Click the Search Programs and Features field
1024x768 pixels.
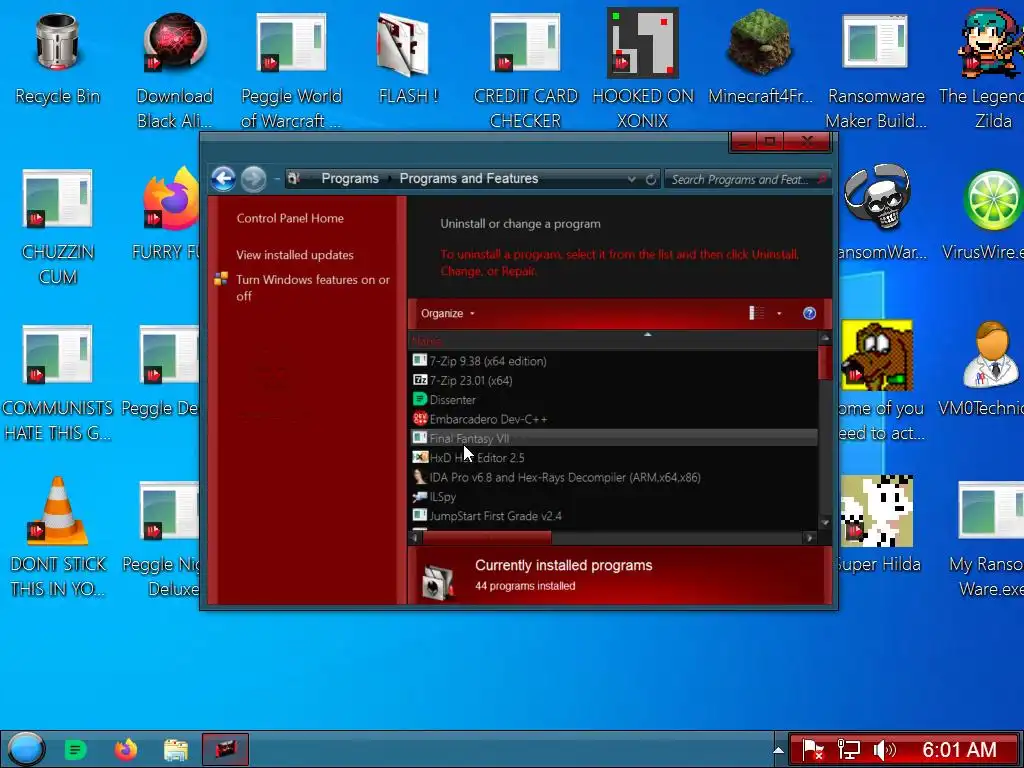coord(747,179)
